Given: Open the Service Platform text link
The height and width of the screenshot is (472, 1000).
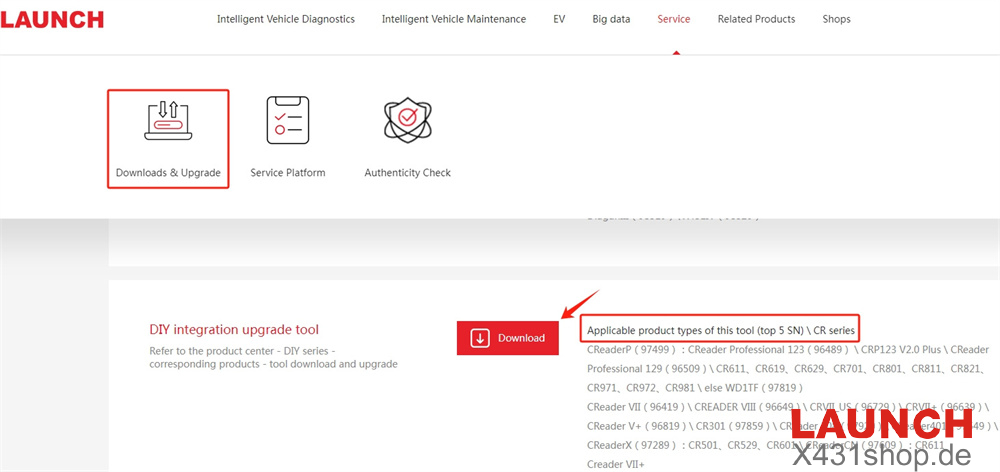Looking at the screenshot, I should [x=287, y=172].
